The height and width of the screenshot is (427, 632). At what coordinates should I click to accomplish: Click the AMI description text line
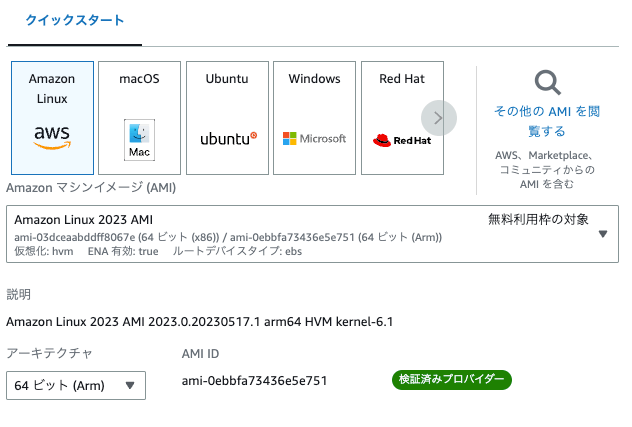[x=200, y=322]
